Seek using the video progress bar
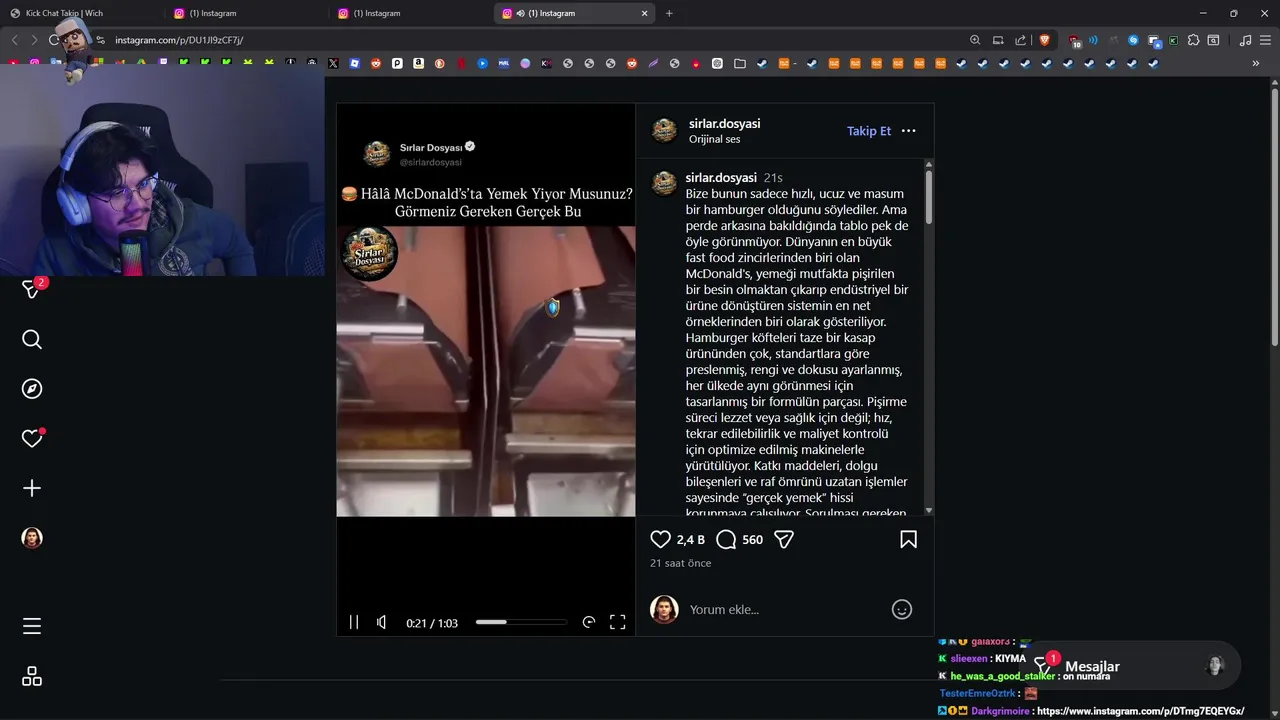Screen dimensions: 1280x720 pyautogui.click(x=521, y=622)
